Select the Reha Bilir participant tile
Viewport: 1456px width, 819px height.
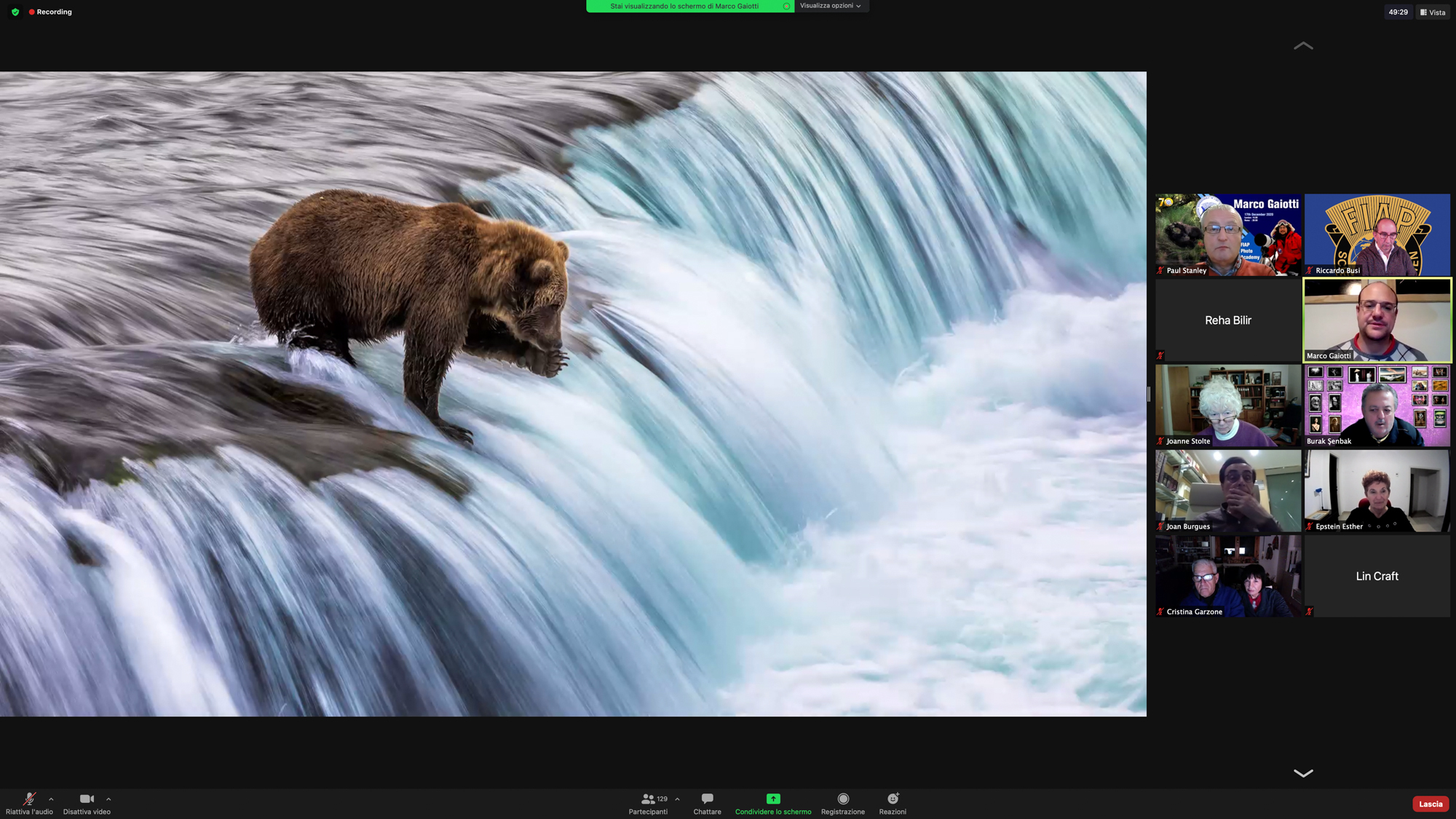click(1228, 320)
